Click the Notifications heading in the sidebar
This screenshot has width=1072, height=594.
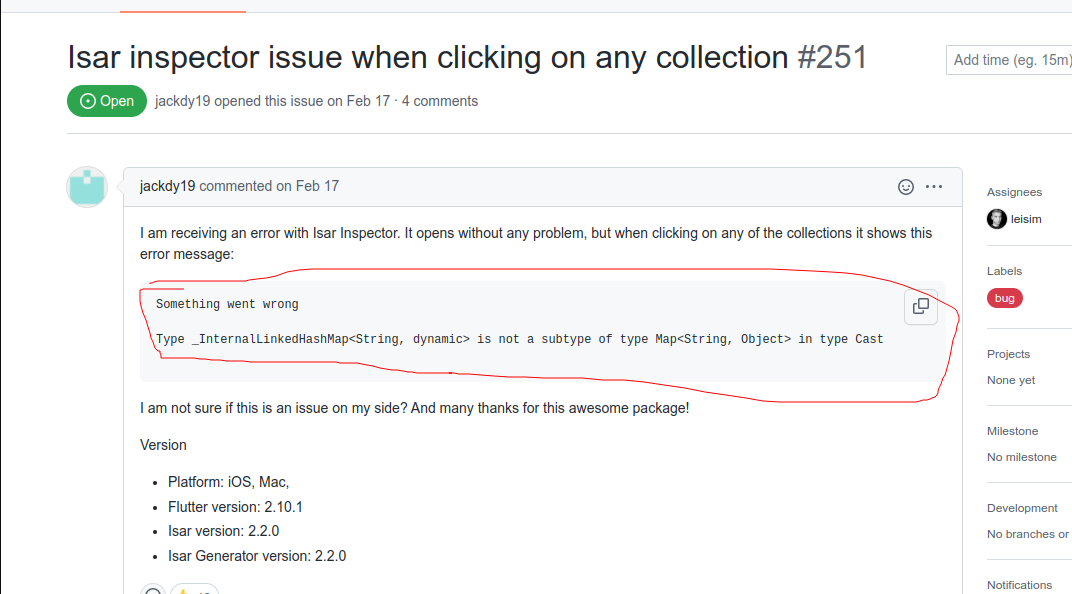[1019, 585]
